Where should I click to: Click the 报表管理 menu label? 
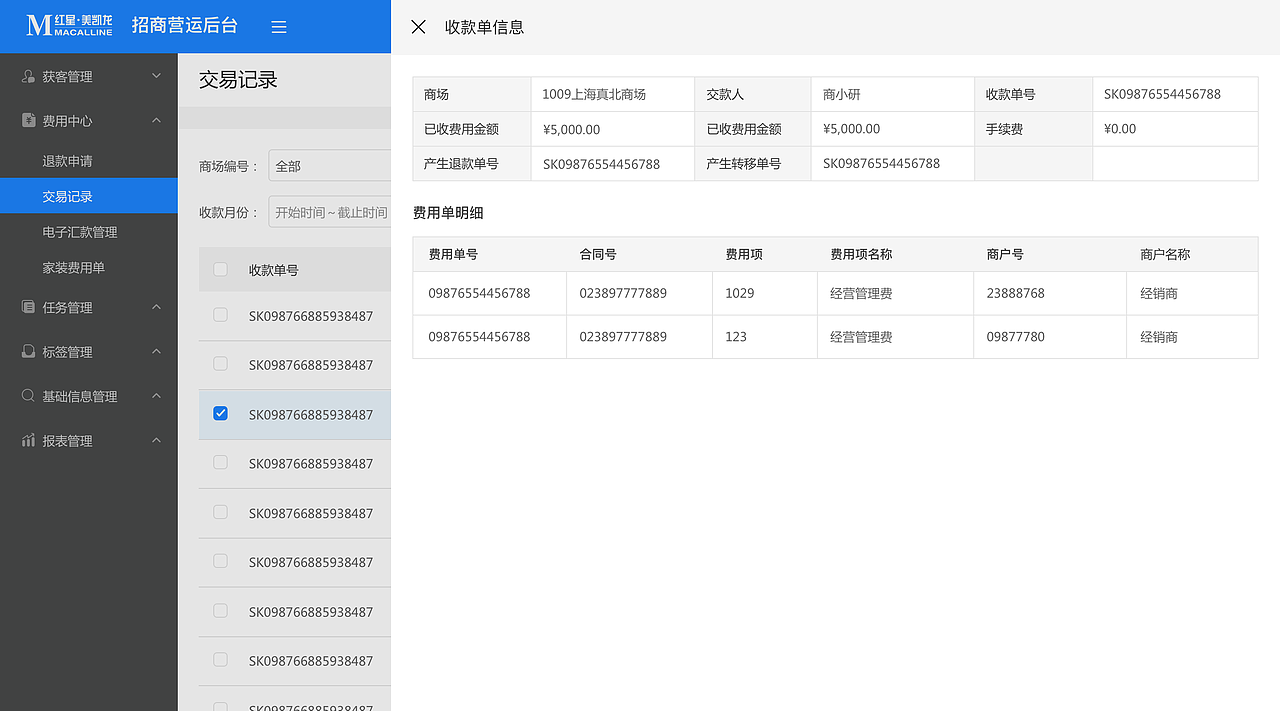67,441
